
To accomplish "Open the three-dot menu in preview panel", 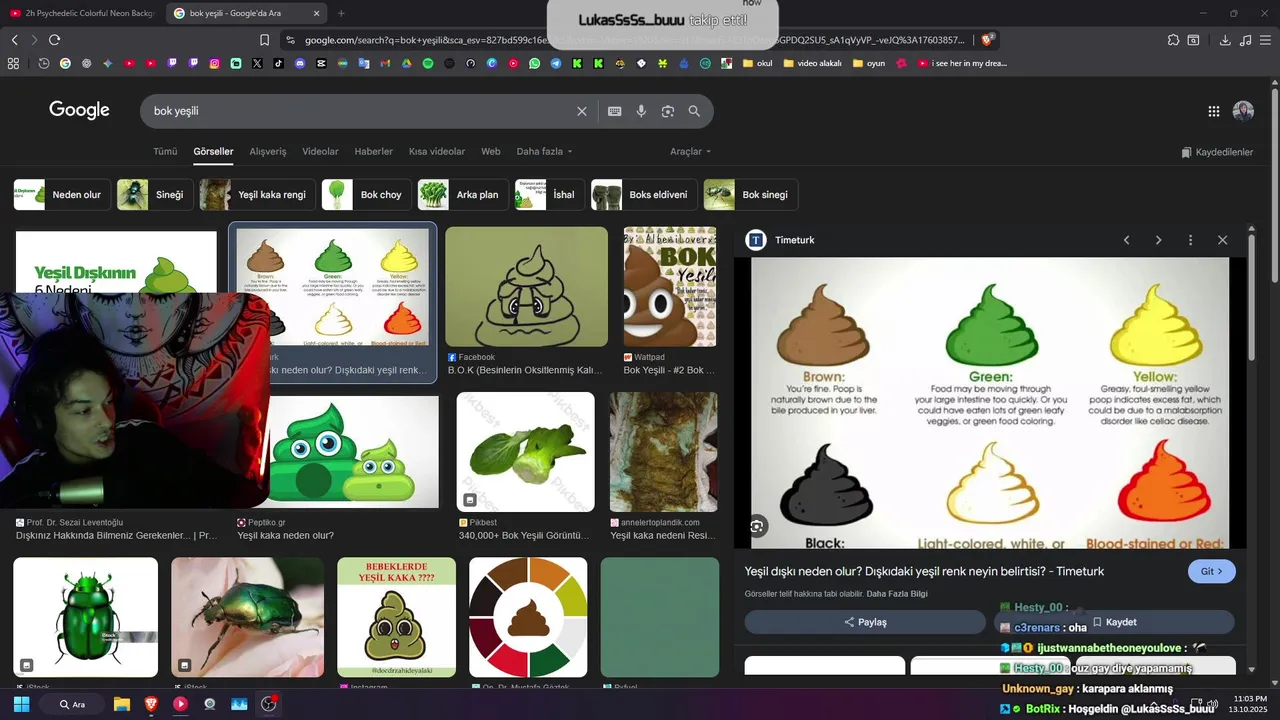I will (1190, 240).
